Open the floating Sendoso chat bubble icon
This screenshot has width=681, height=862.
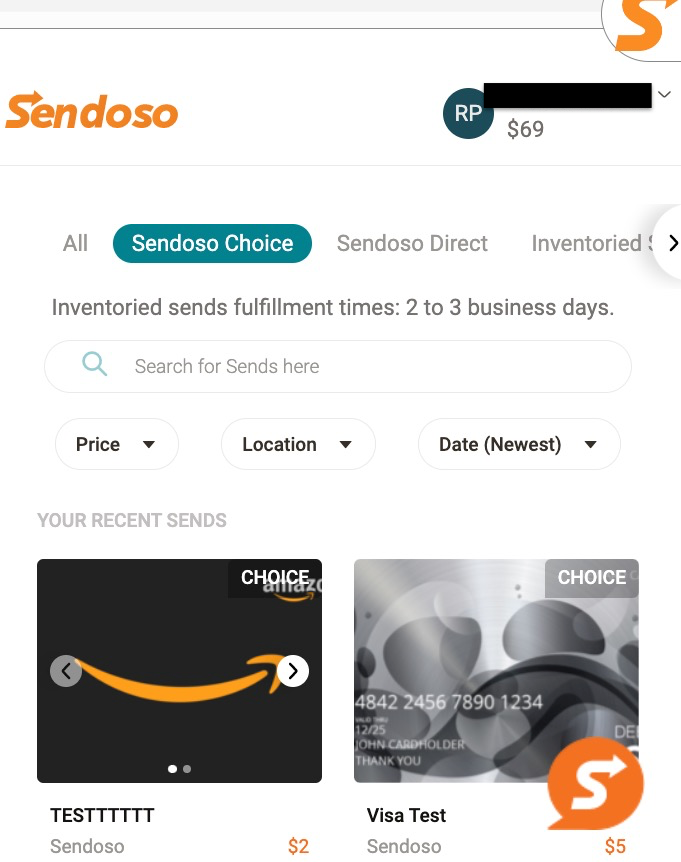tap(595, 785)
